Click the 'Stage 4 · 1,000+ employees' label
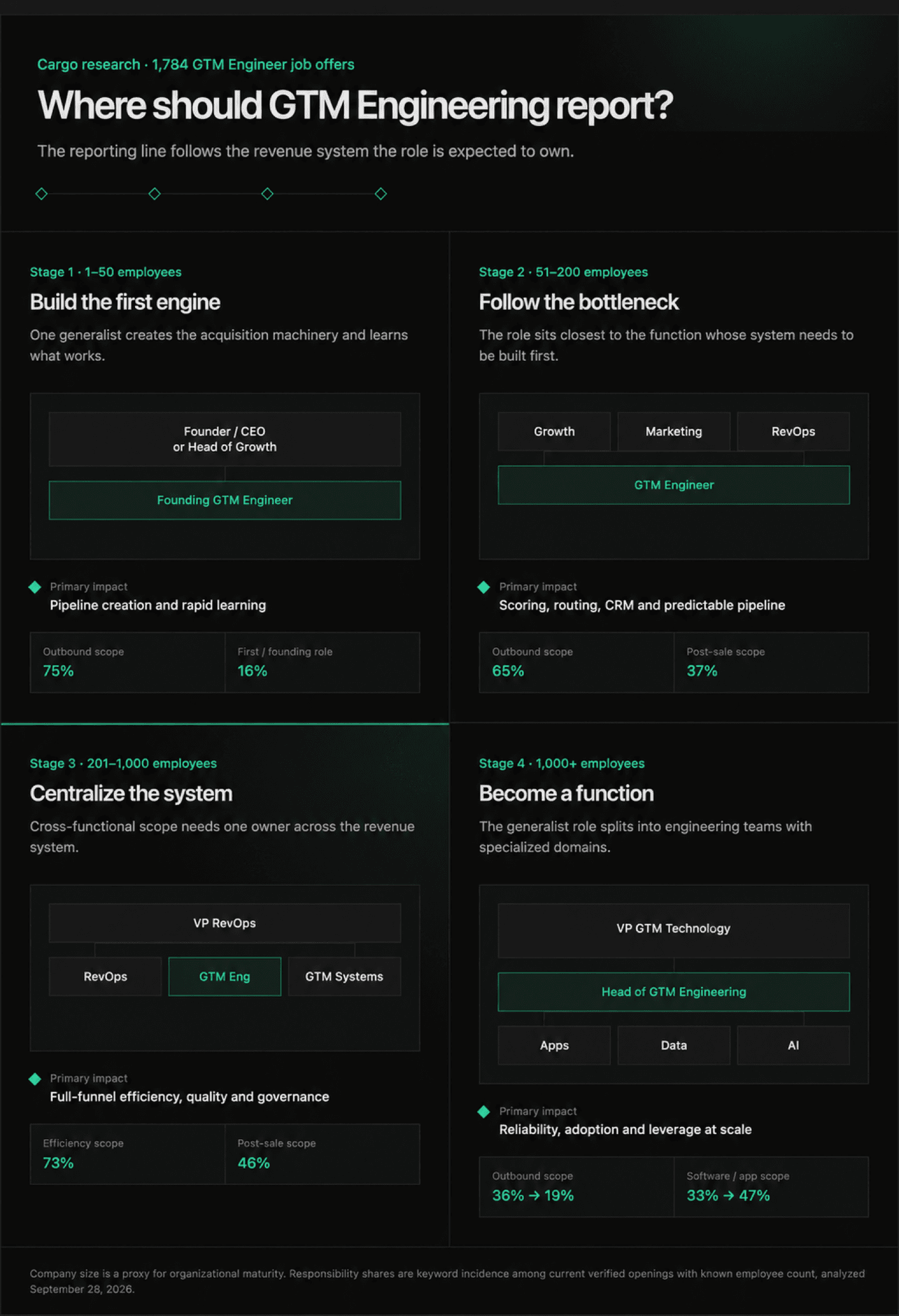 pyautogui.click(x=561, y=763)
